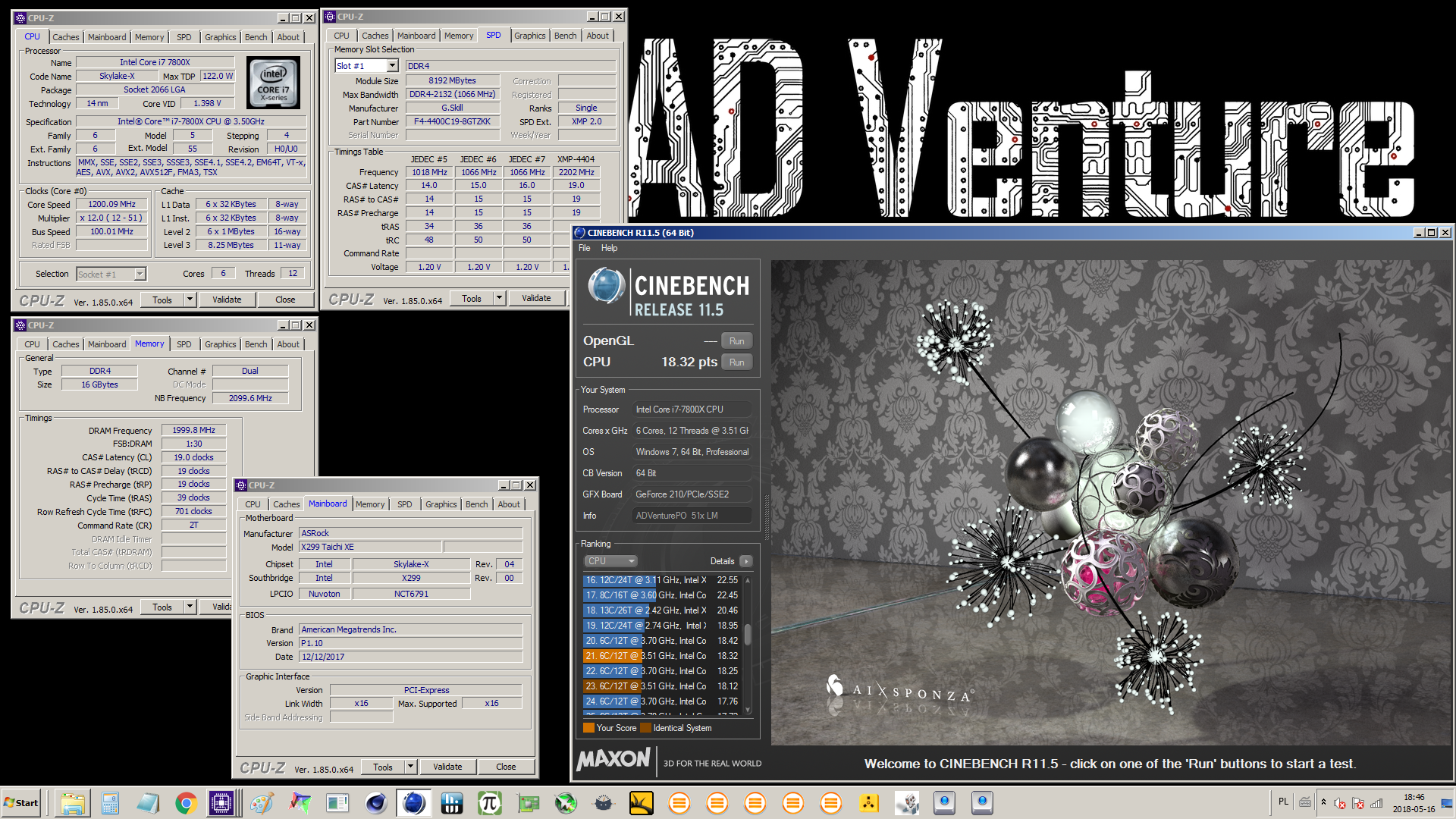Viewport: 1456px width, 819px height.
Task: Launch Google Chrome from the taskbar
Action: point(186,802)
